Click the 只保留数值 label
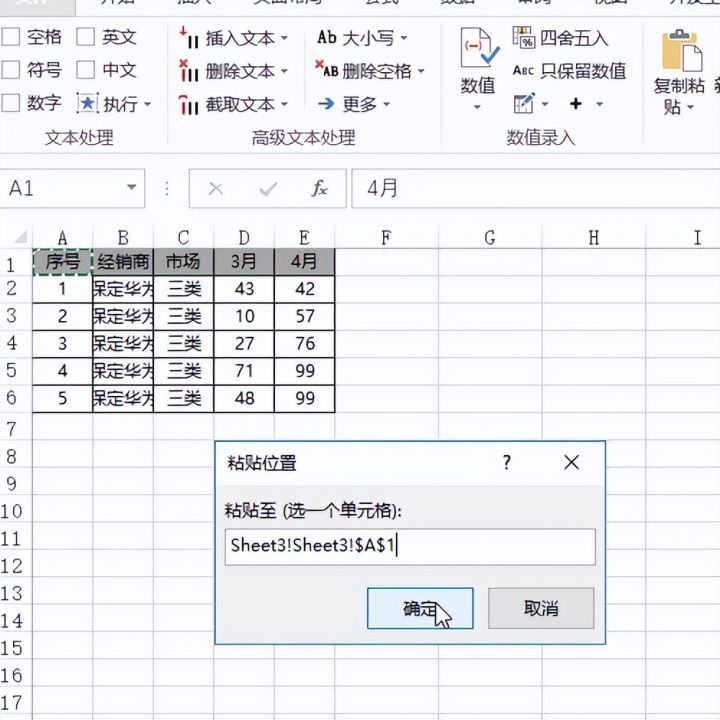 pos(583,71)
